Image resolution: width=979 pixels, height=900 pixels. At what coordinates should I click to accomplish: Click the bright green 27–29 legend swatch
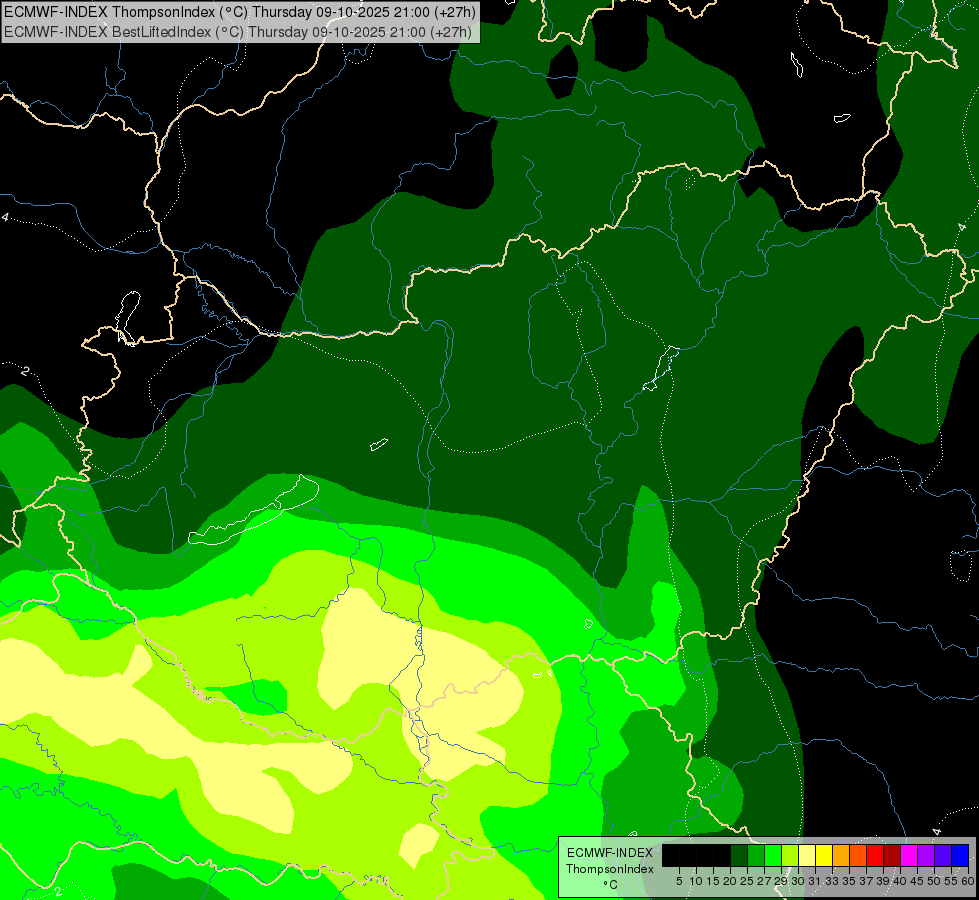point(772,855)
